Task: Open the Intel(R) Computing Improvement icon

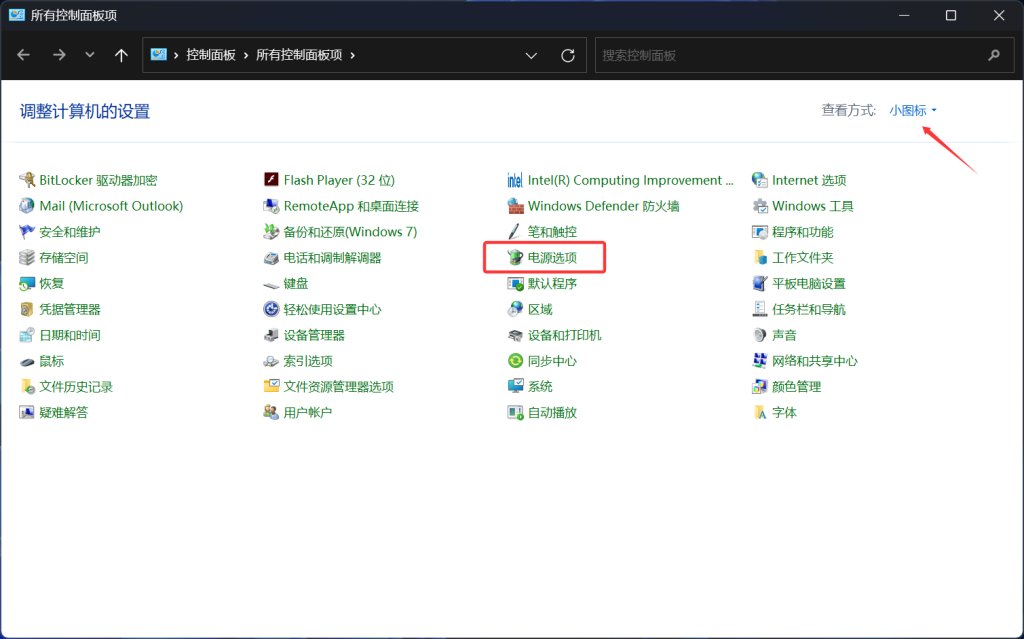Action: click(x=515, y=180)
